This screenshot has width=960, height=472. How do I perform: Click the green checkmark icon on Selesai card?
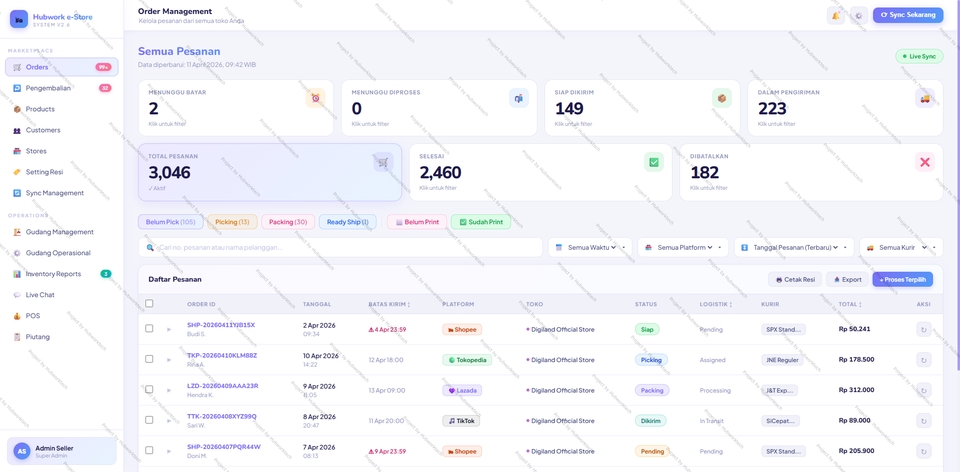pyautogui.click(x=654, y=162)
